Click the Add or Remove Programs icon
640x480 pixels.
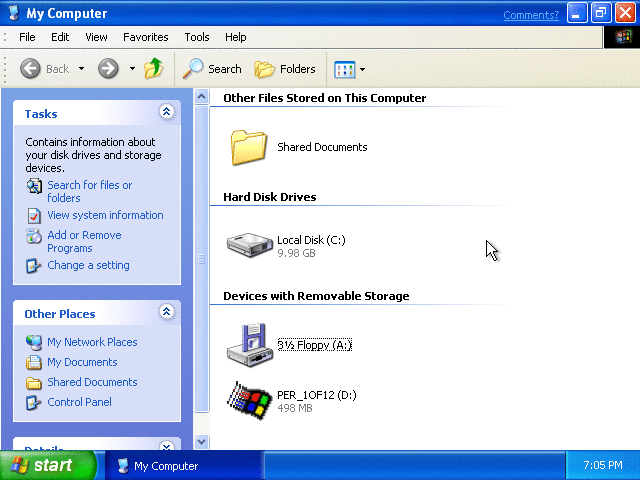(x=34, y=236)
